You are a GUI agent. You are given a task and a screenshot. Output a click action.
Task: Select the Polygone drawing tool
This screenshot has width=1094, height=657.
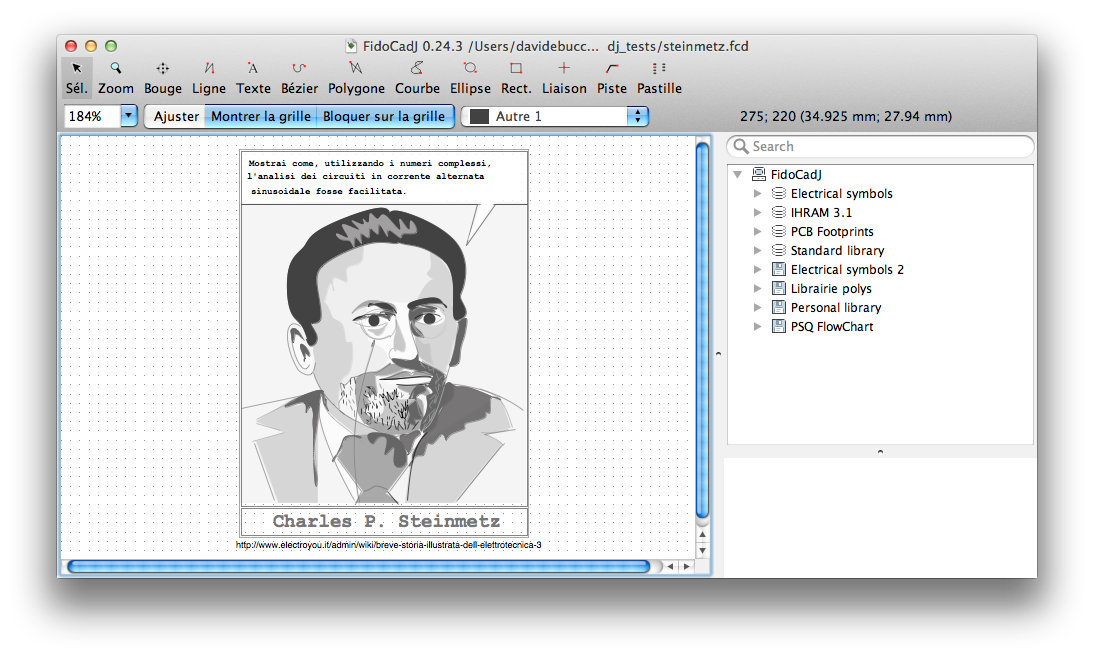pyautogui.click(x=356, y=77)
